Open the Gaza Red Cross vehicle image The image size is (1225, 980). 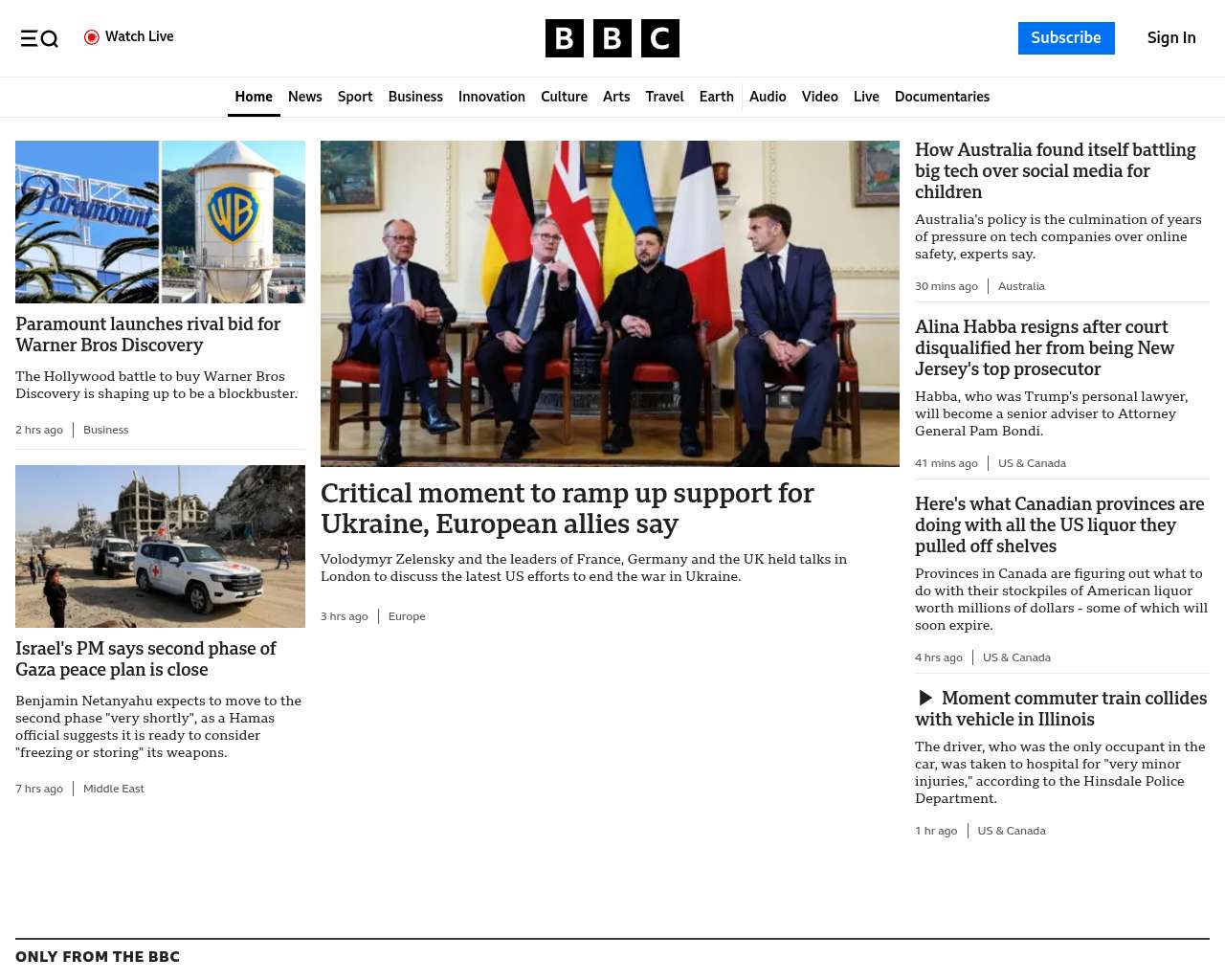click(x=160, y=546)
